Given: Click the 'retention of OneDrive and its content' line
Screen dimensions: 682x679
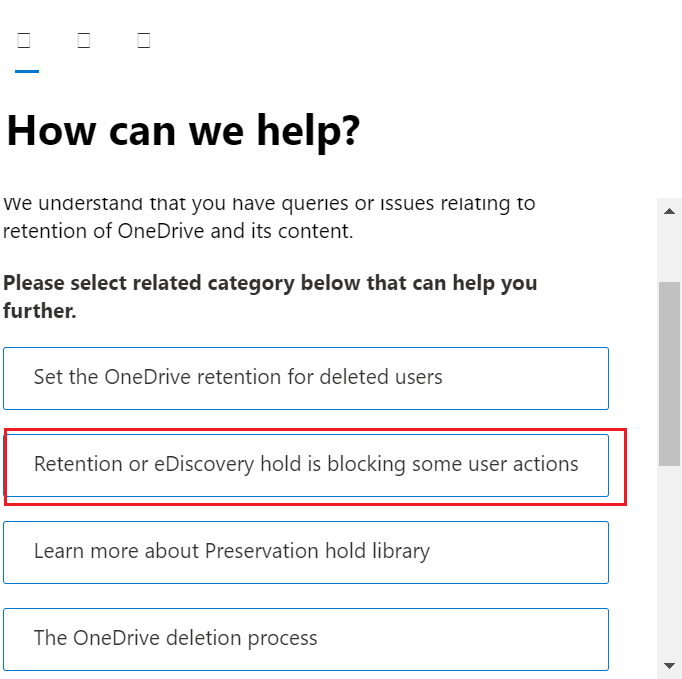Looking at the screenshot, I should (x=178, y=231).
